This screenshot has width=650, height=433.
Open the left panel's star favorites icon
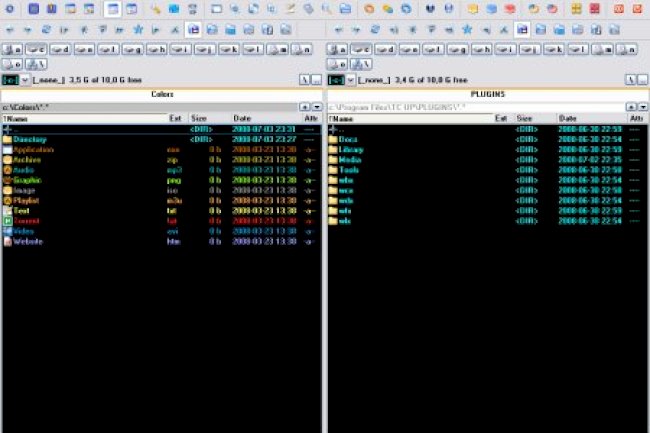point(138,30)
